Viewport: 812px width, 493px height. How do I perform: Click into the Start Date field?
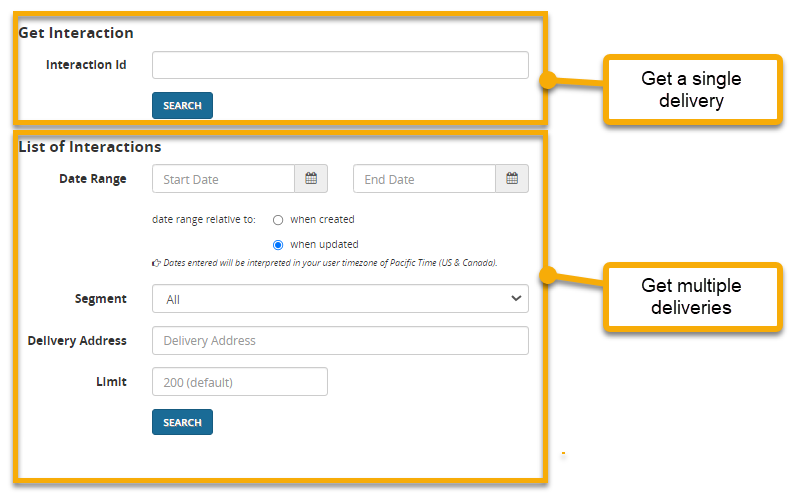pos(223,179)
